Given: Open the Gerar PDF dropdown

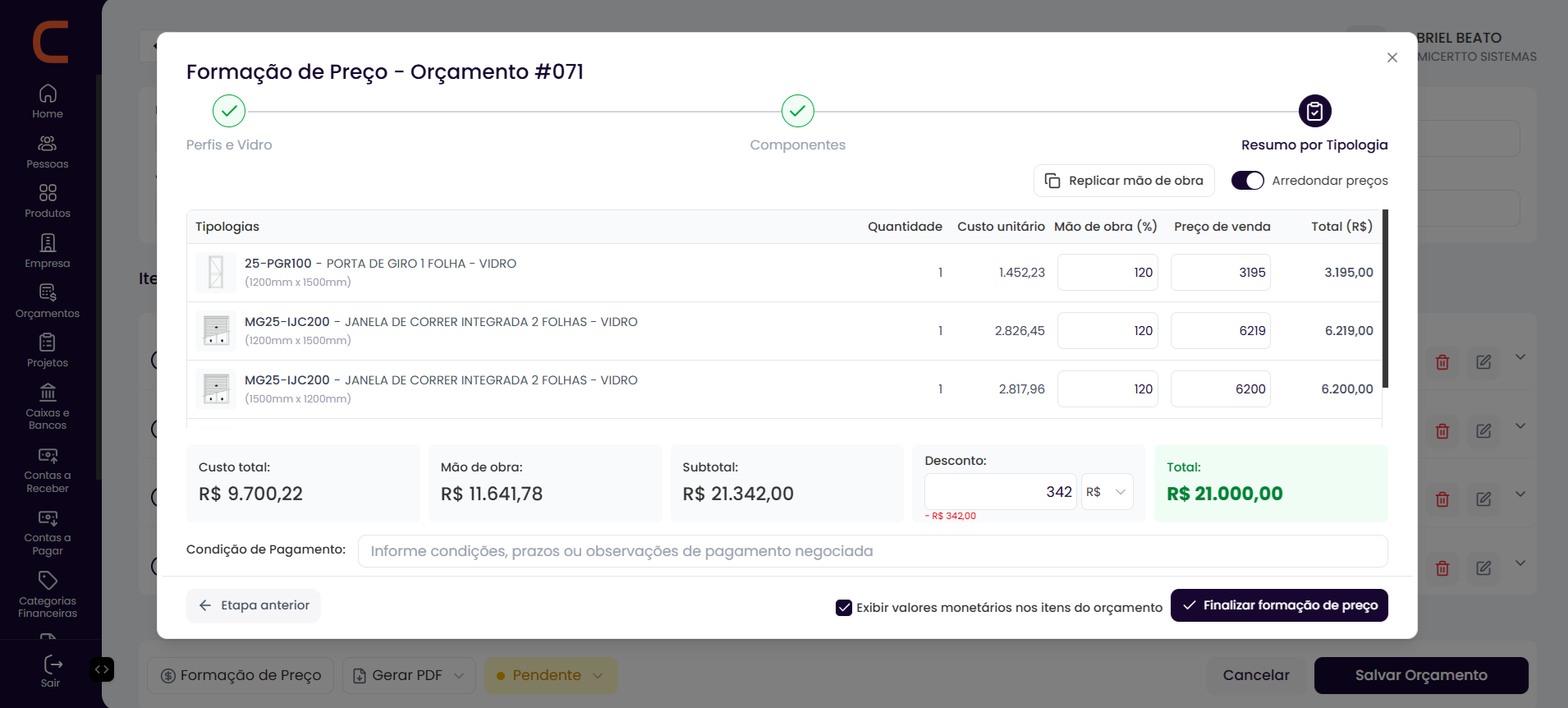Looking at the screenshot, I should click(409, 675).
